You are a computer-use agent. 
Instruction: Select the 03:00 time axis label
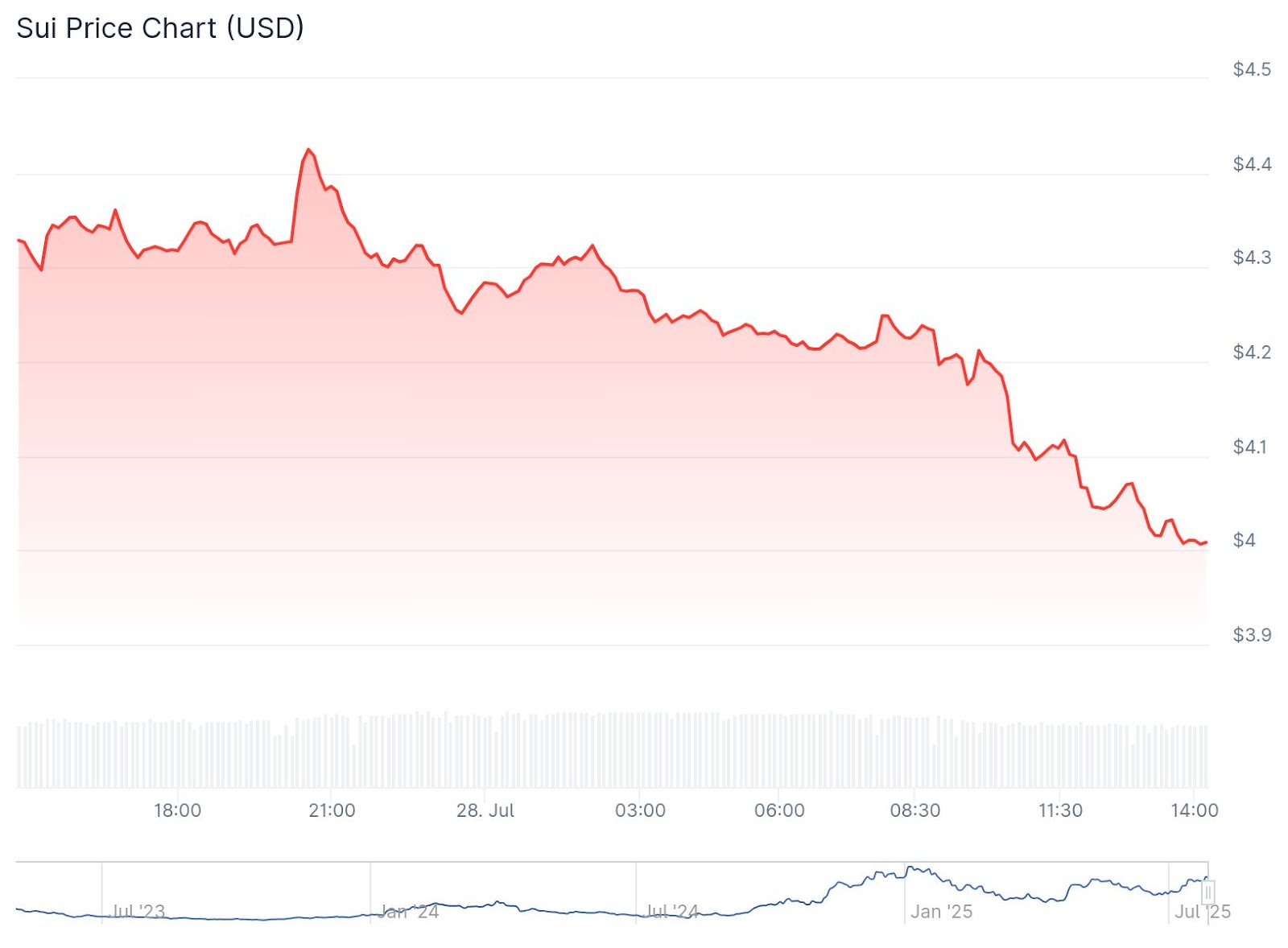tap(640, 810)
